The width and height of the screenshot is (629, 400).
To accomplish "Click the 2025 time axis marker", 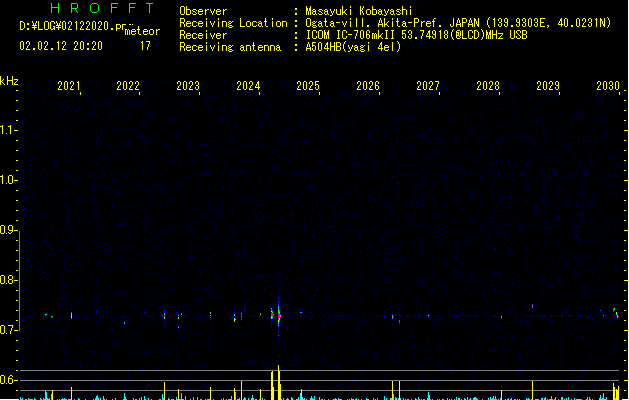I will point(308,85).
